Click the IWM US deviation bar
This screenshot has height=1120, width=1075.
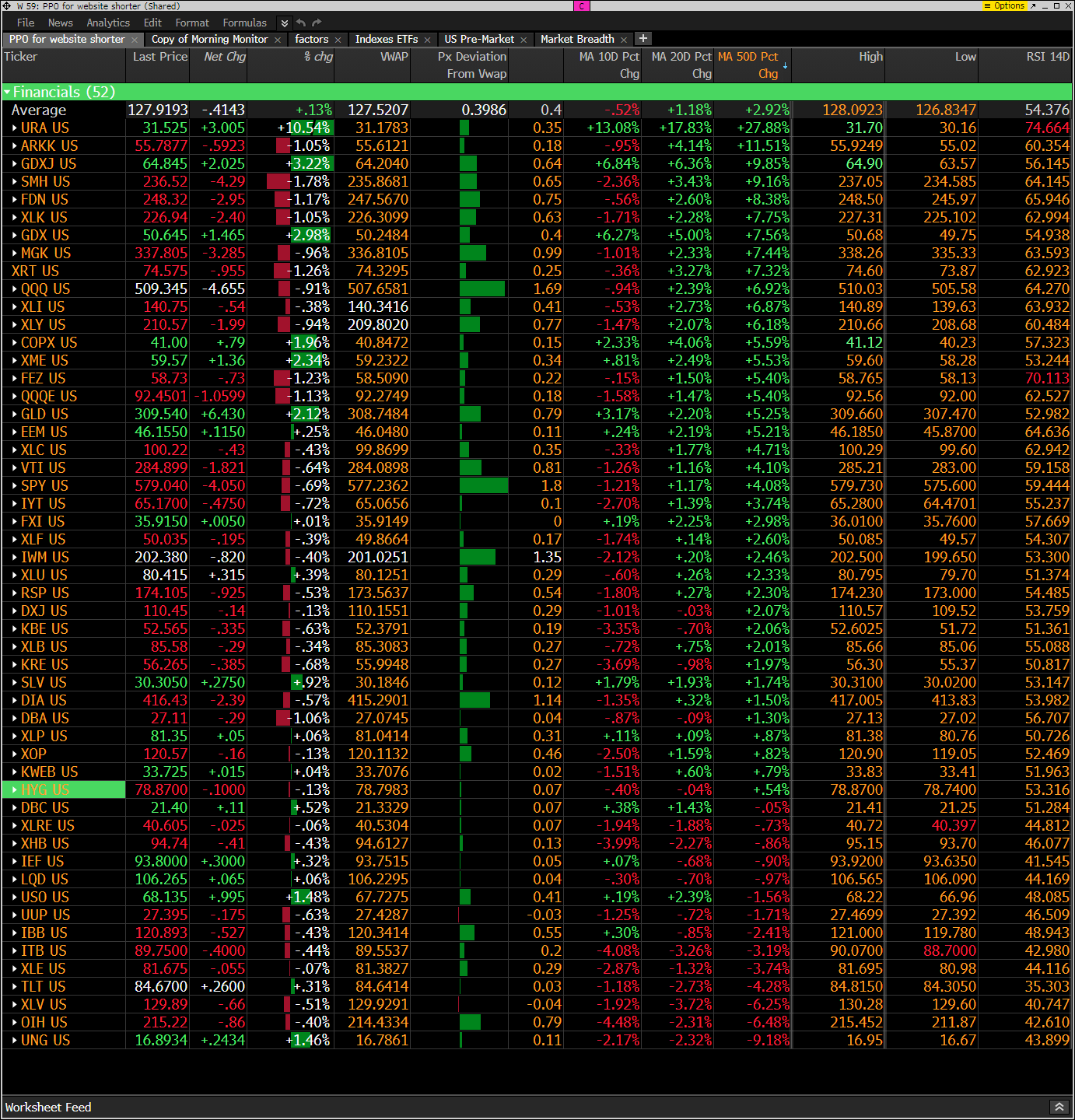coord(478,557)
